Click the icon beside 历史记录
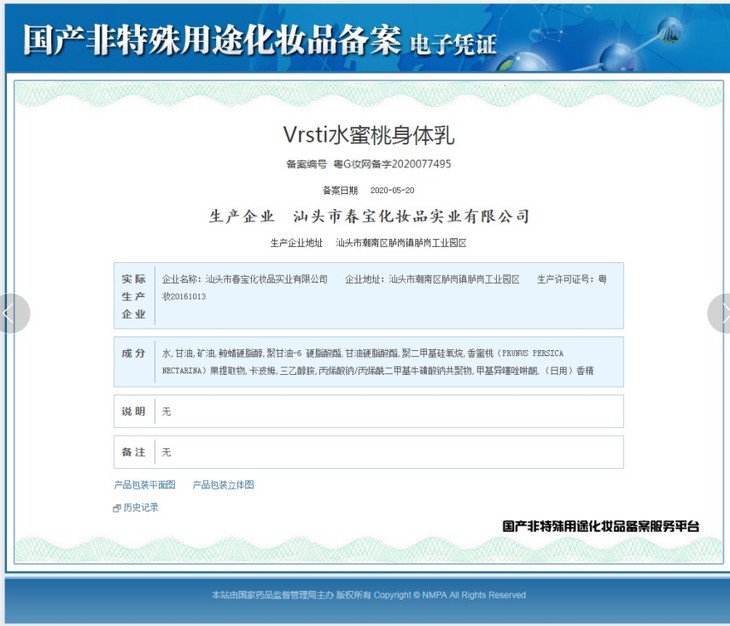The image size is (730, 626). click(x=117, y=508)
